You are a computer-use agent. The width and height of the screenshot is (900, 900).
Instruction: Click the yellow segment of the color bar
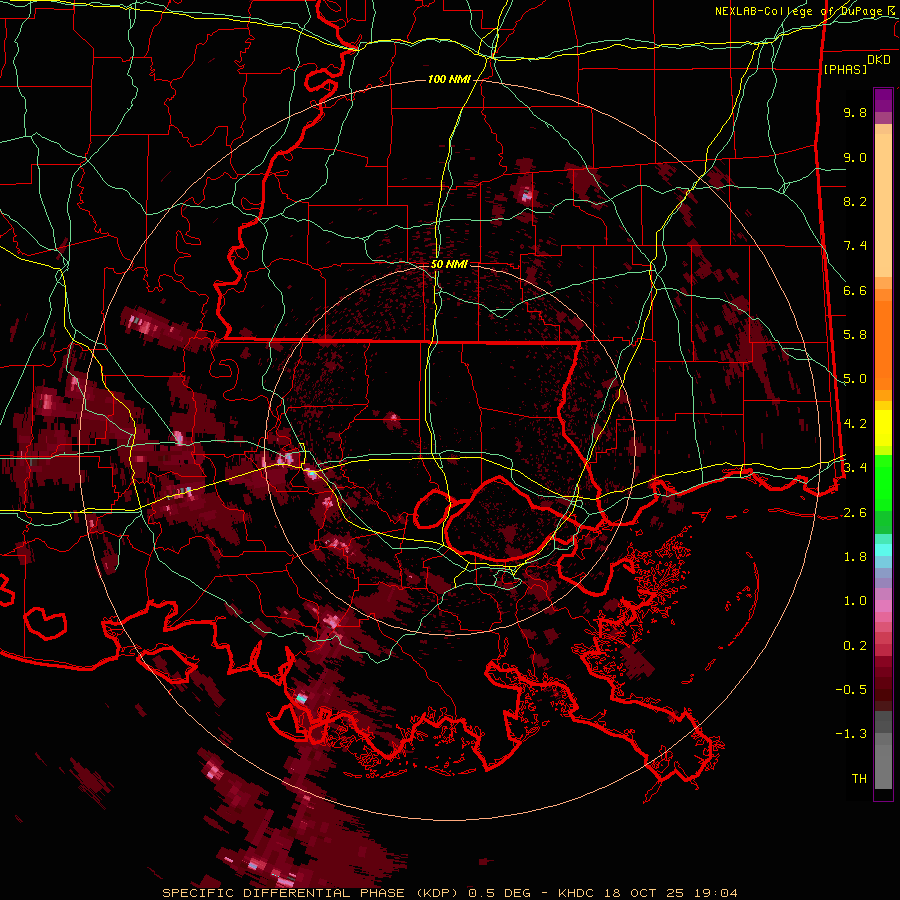tap(883, 428)
